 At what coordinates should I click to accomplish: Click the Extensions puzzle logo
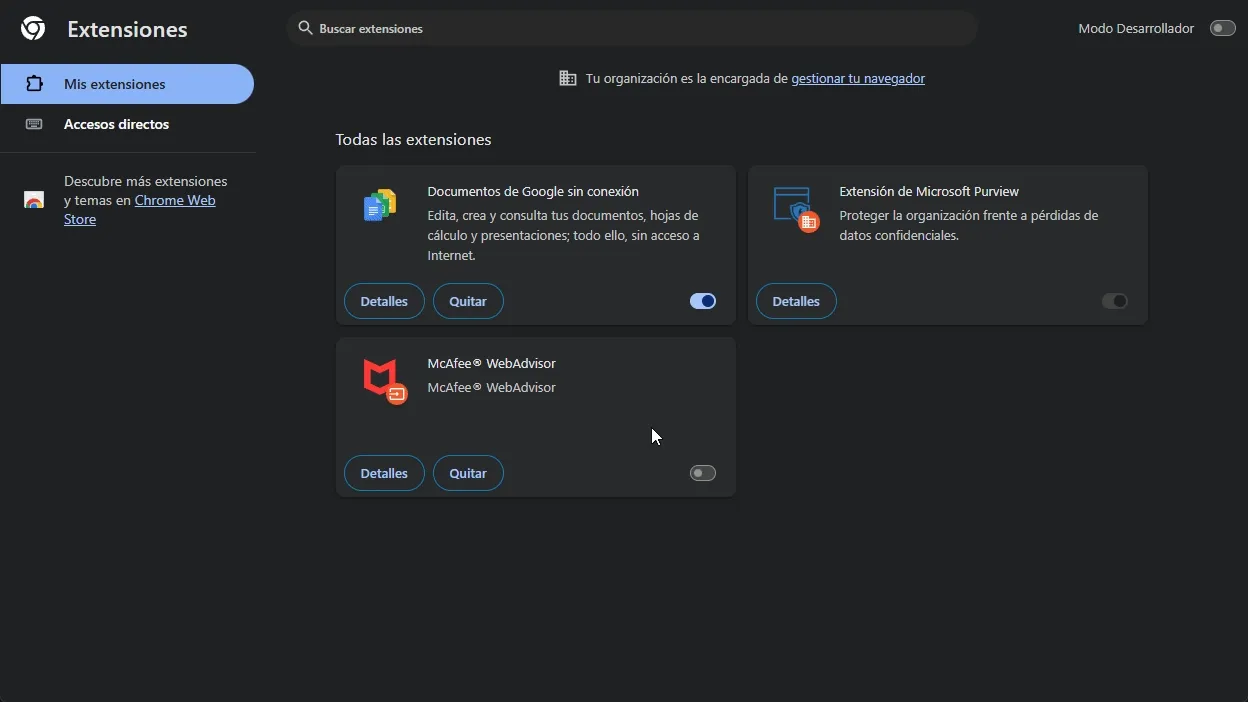pyautogui.click(x=32, y=28)
